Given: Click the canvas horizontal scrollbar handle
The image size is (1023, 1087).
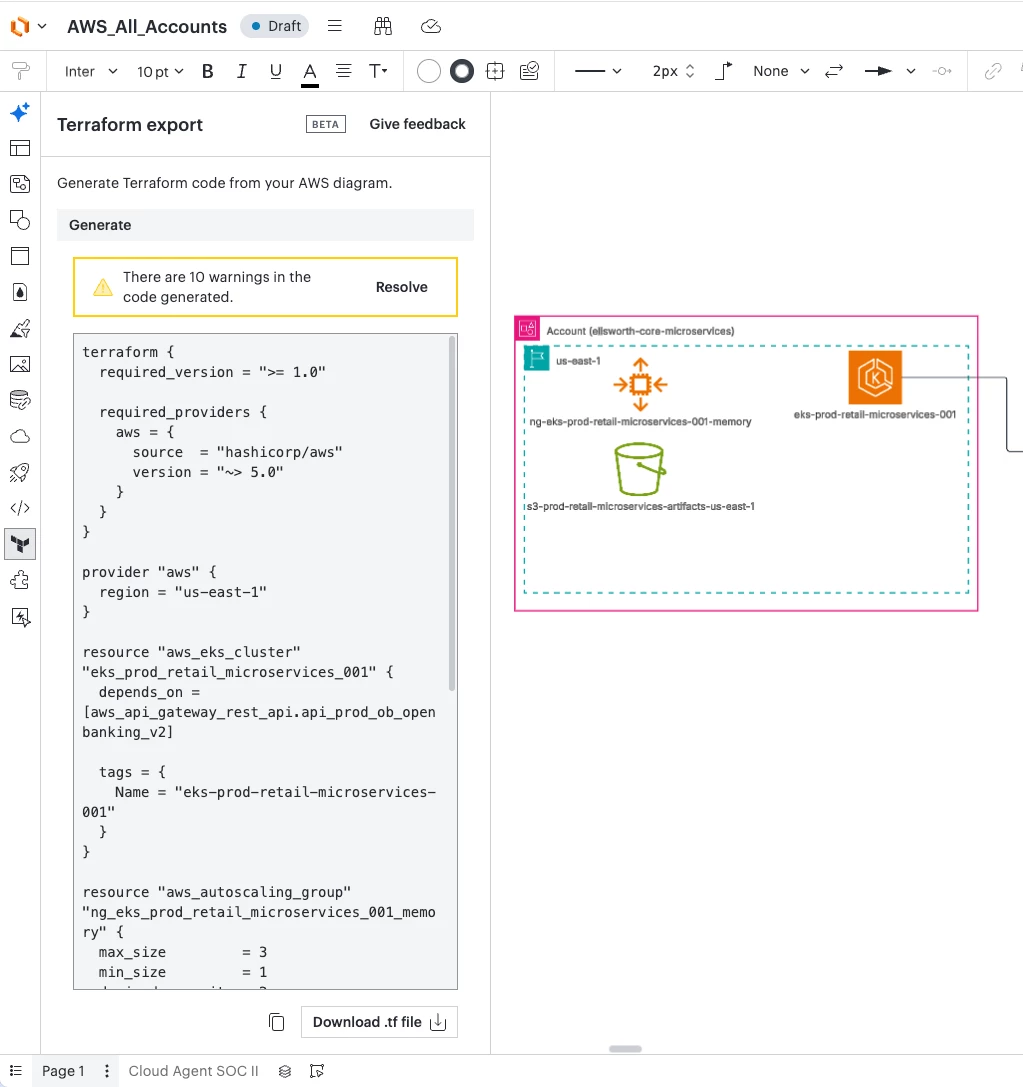Looking at the screenshot, I should tap(625, 1049).
